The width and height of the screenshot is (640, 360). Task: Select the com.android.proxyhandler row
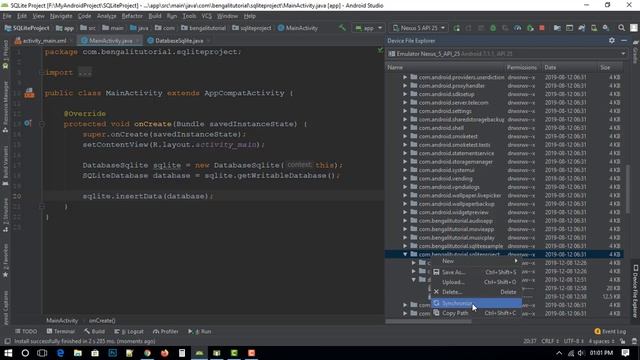(504, 86)
